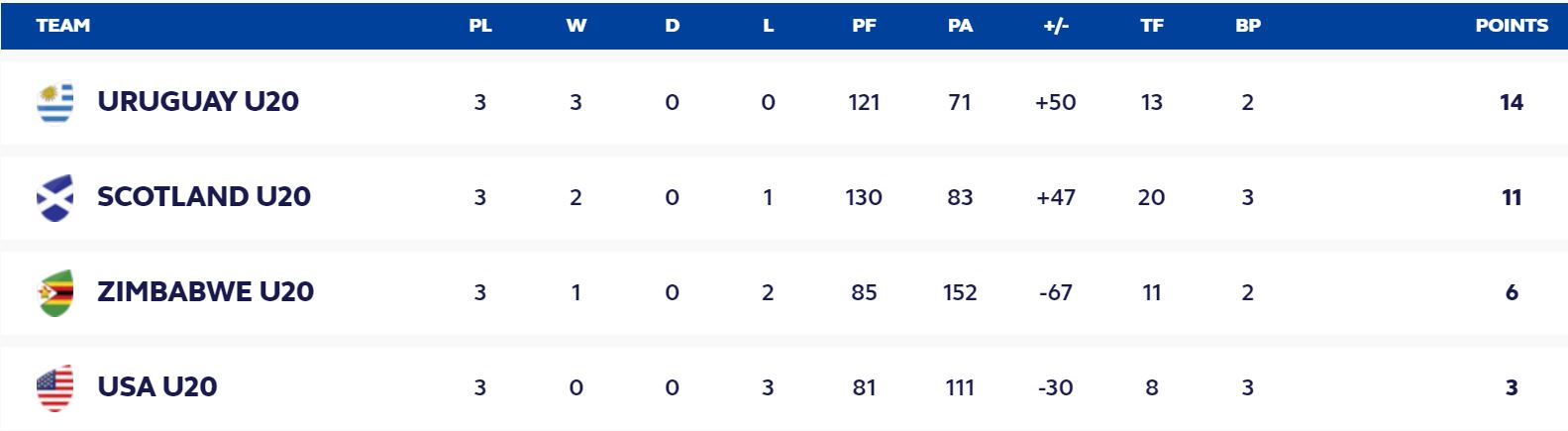Click the USA U20 flag icon

55,387
